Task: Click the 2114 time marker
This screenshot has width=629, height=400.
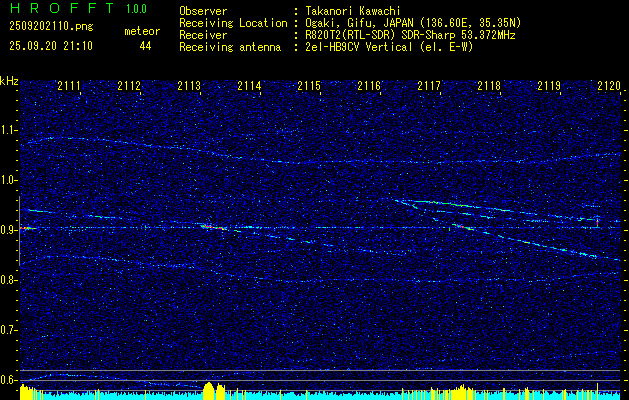Action: coord(249,86)
